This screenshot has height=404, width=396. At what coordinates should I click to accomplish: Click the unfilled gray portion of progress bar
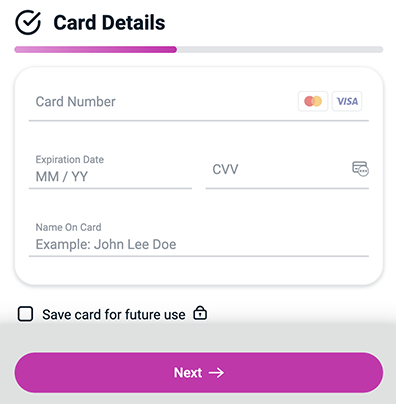(x=280, y=50)
